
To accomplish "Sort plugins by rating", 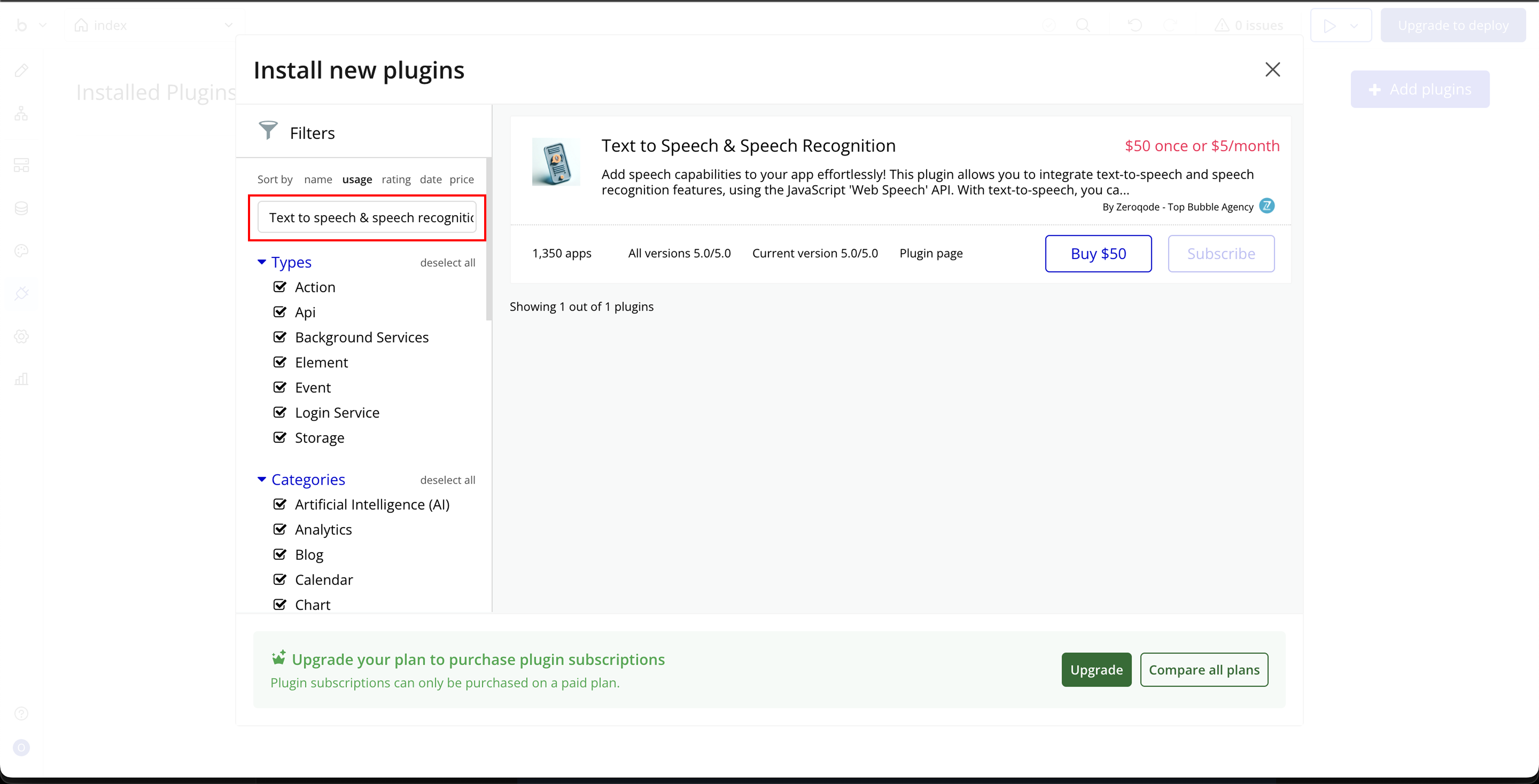I will 396,179.
